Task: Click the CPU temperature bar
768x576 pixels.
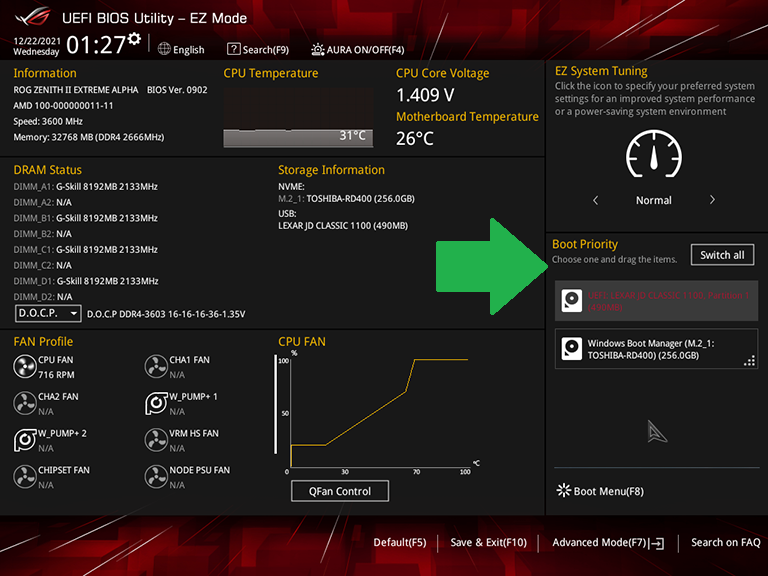Action: [x=298, y=138]
